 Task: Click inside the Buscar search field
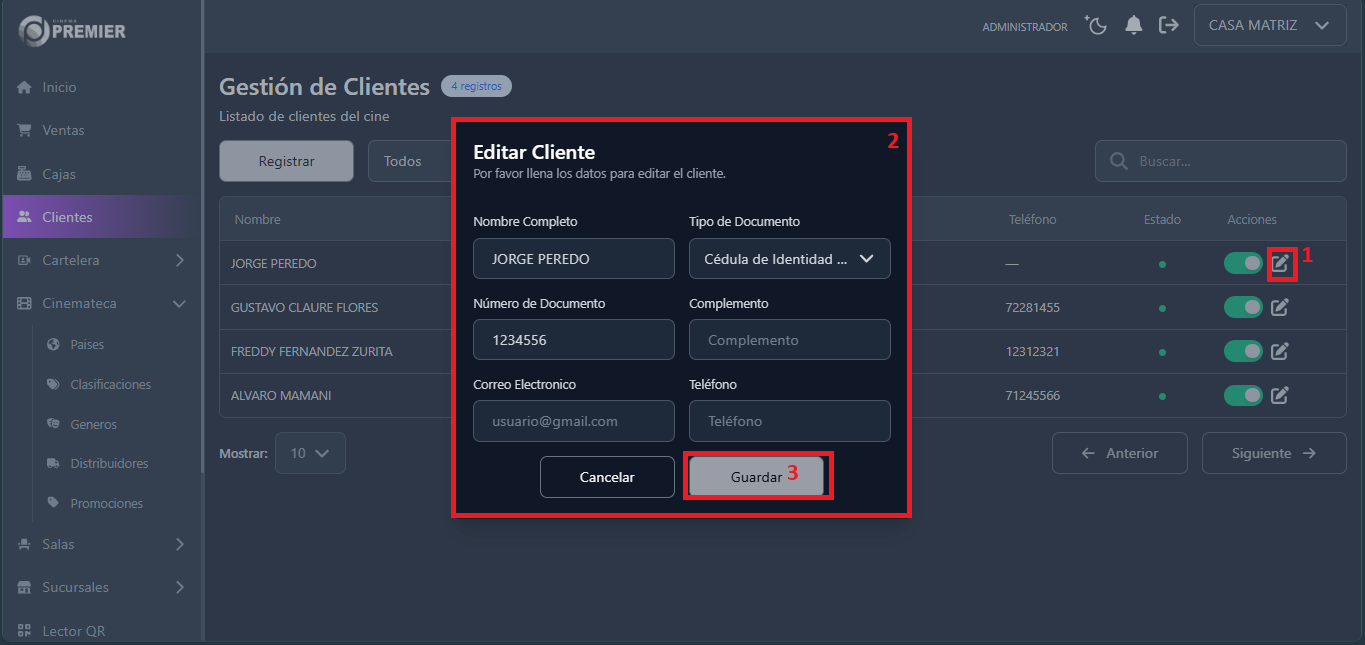[x=1220, y=161]
